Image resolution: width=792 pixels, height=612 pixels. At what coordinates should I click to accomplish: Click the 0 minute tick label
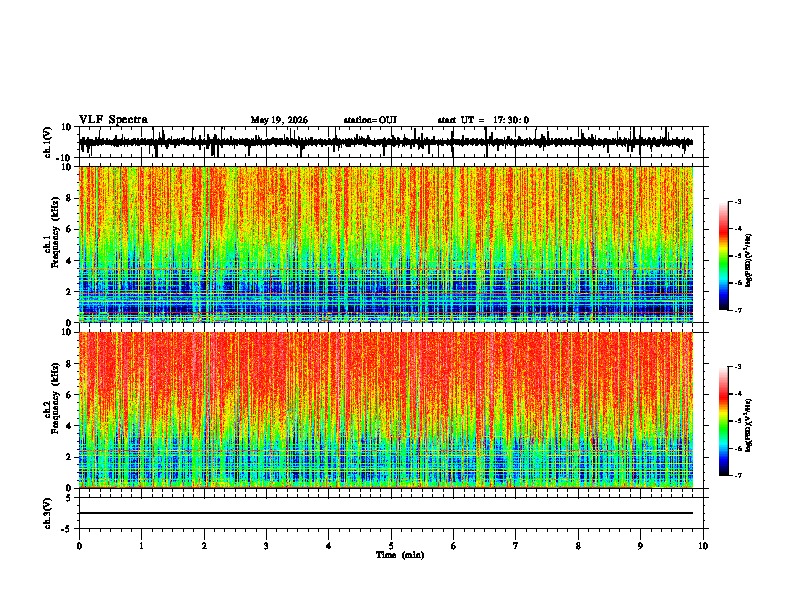[x=79, y=546]
